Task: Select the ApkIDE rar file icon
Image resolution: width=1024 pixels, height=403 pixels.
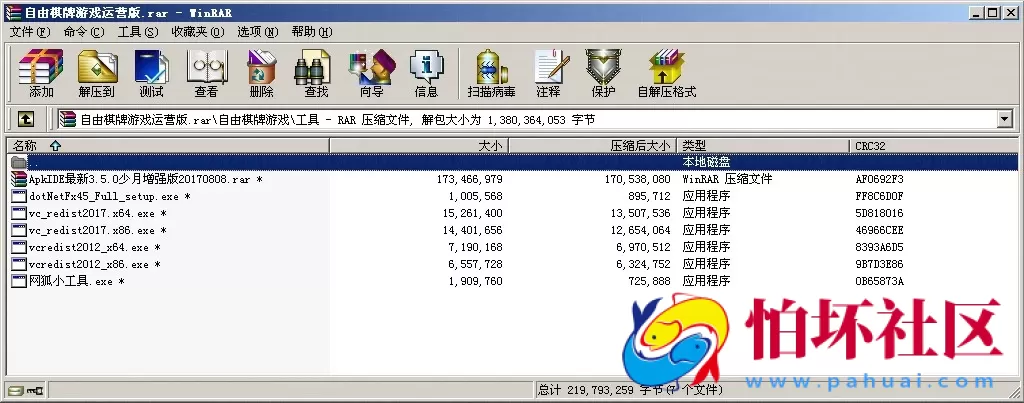Action: (x=19, y=178)
